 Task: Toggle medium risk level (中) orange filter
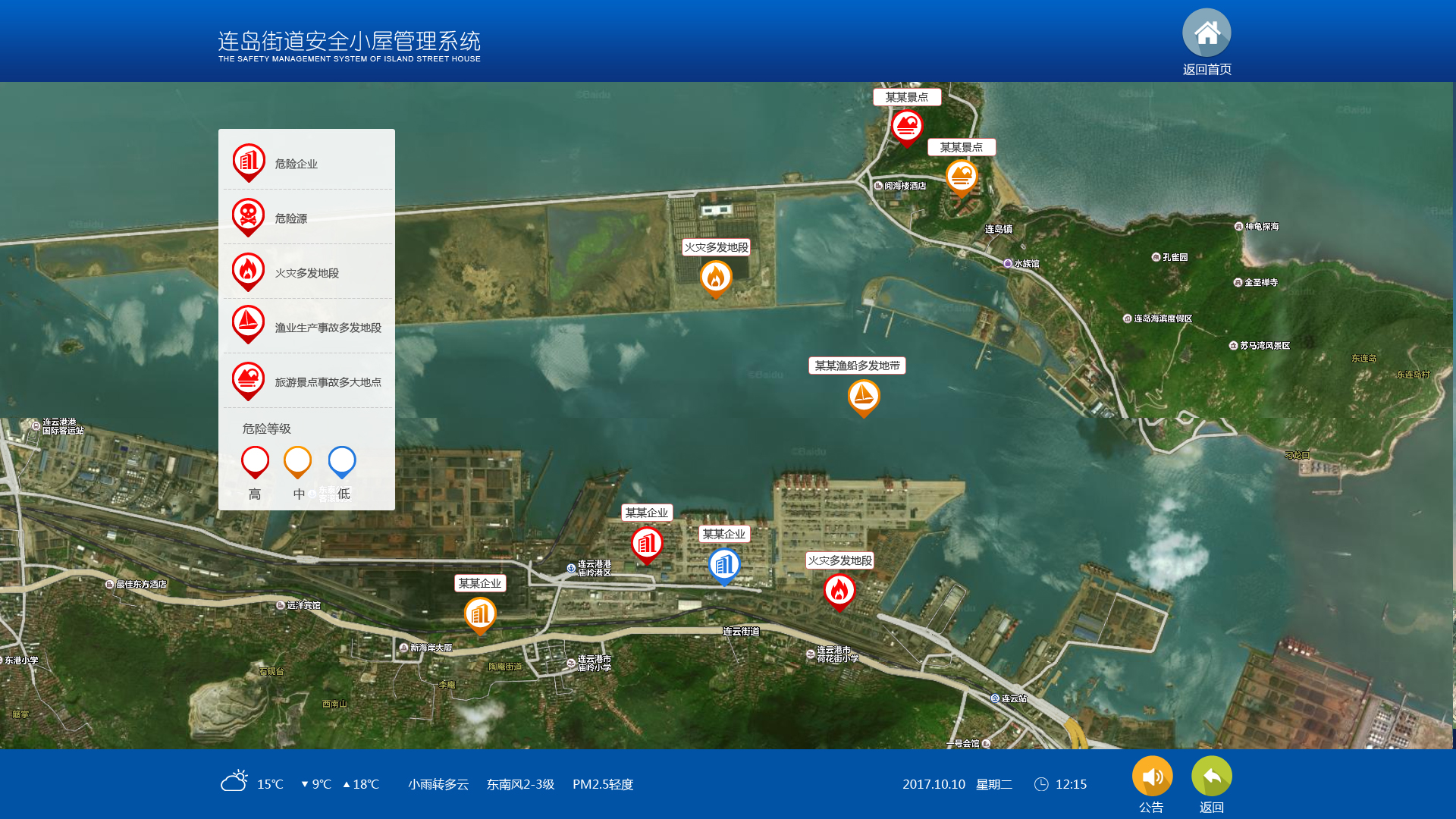297,461
